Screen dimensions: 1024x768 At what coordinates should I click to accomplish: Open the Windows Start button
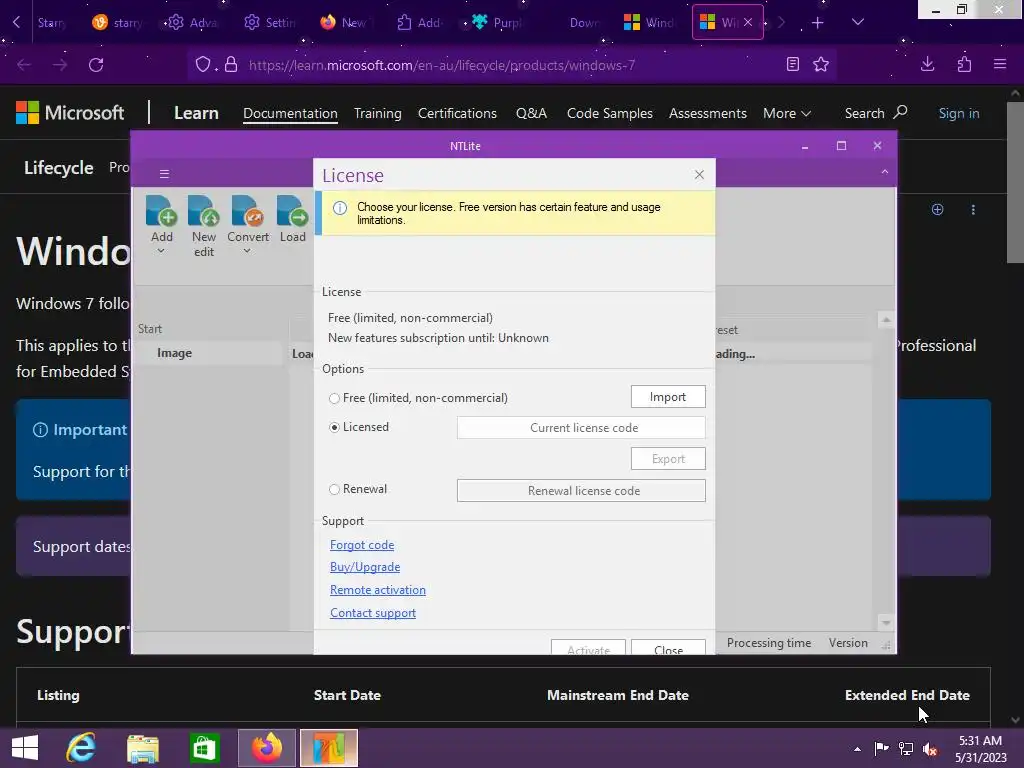(x=25, y=748)
